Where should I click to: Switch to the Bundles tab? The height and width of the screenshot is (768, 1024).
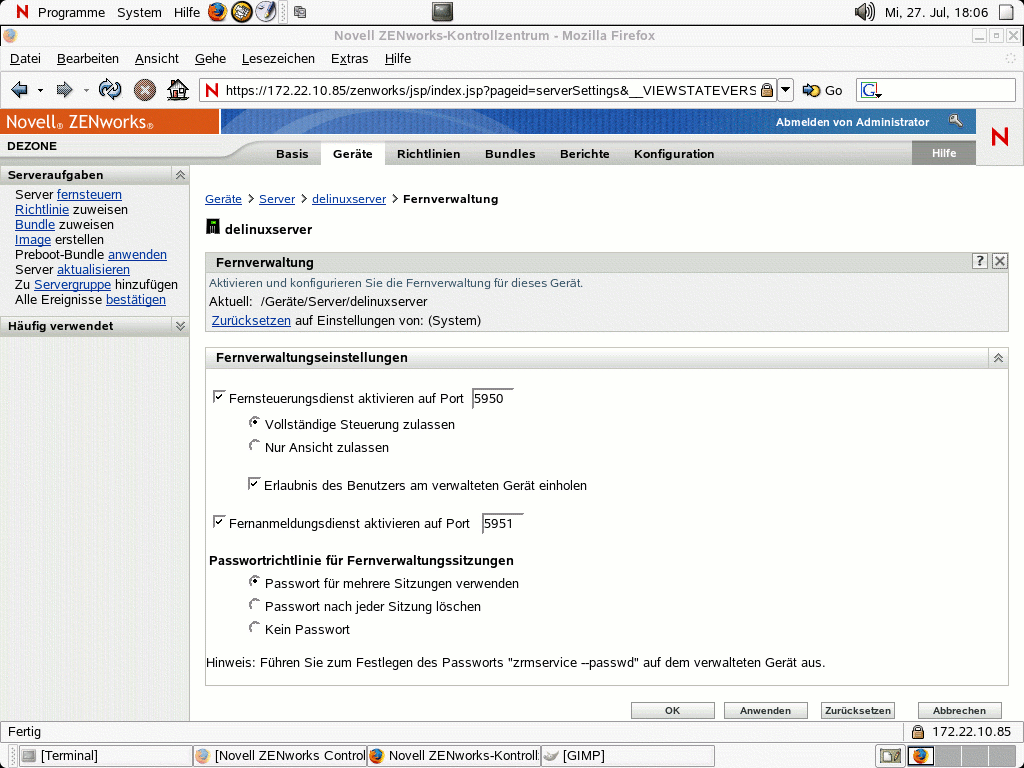[510, 153]
